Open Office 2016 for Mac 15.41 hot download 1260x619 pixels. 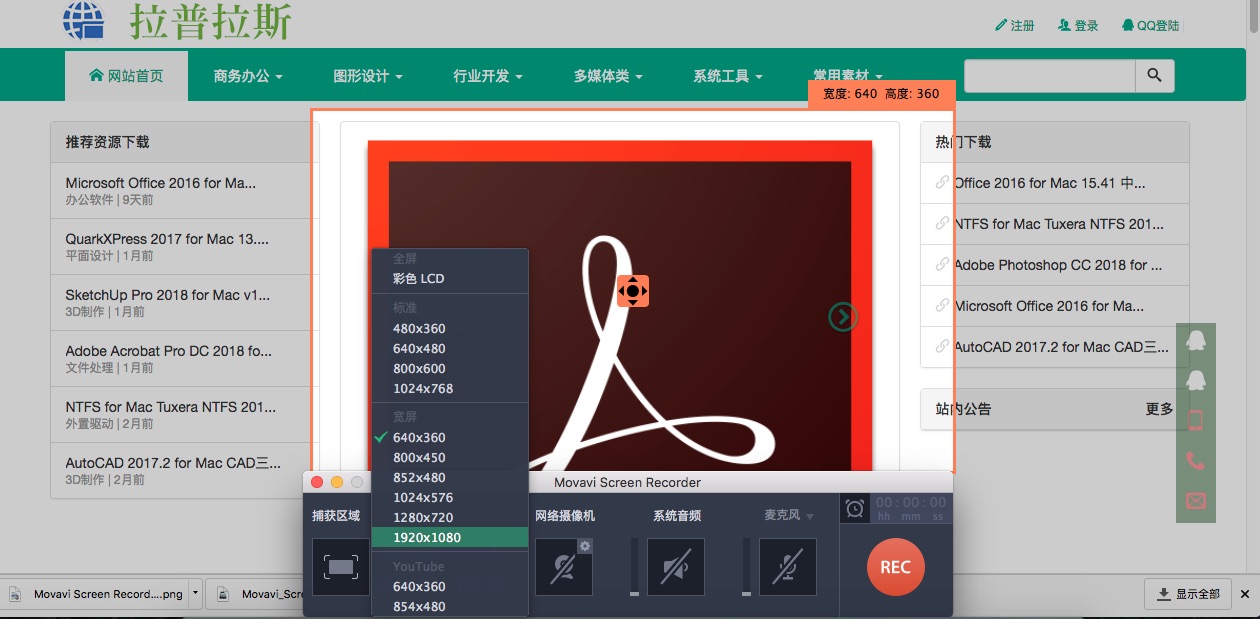1050,183
